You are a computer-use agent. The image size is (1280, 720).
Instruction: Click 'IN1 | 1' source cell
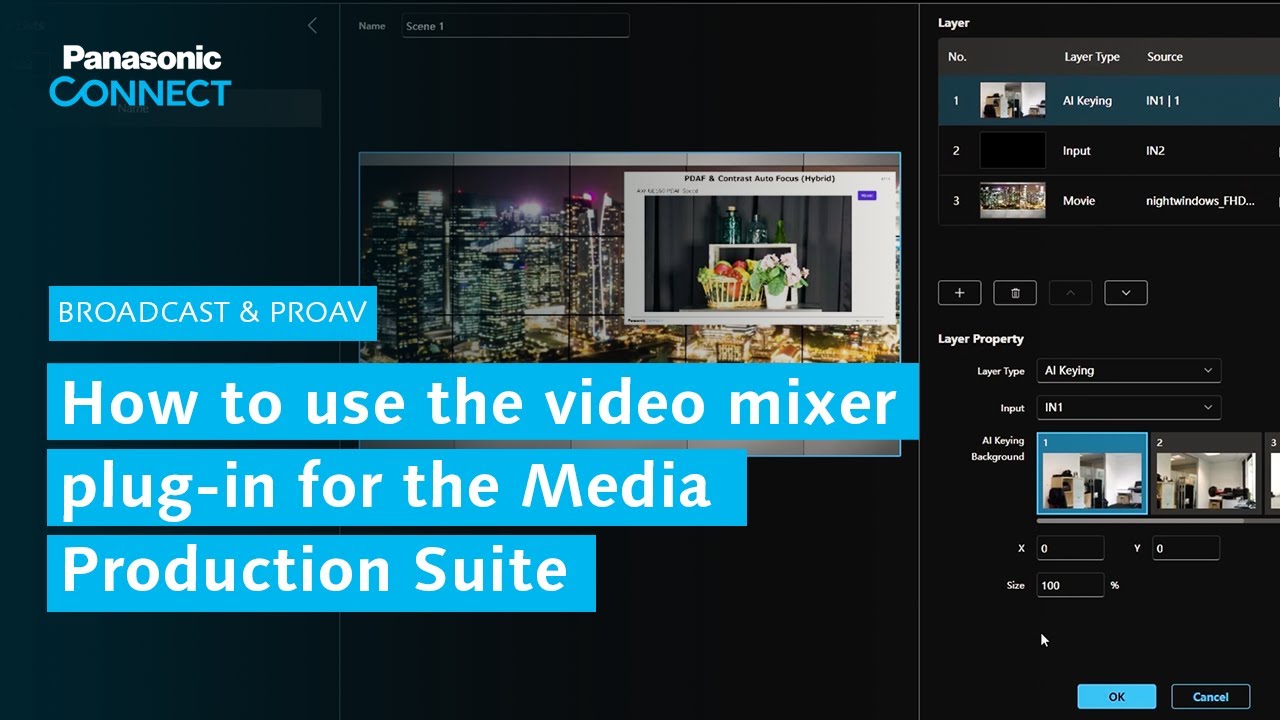(1163, 101)
